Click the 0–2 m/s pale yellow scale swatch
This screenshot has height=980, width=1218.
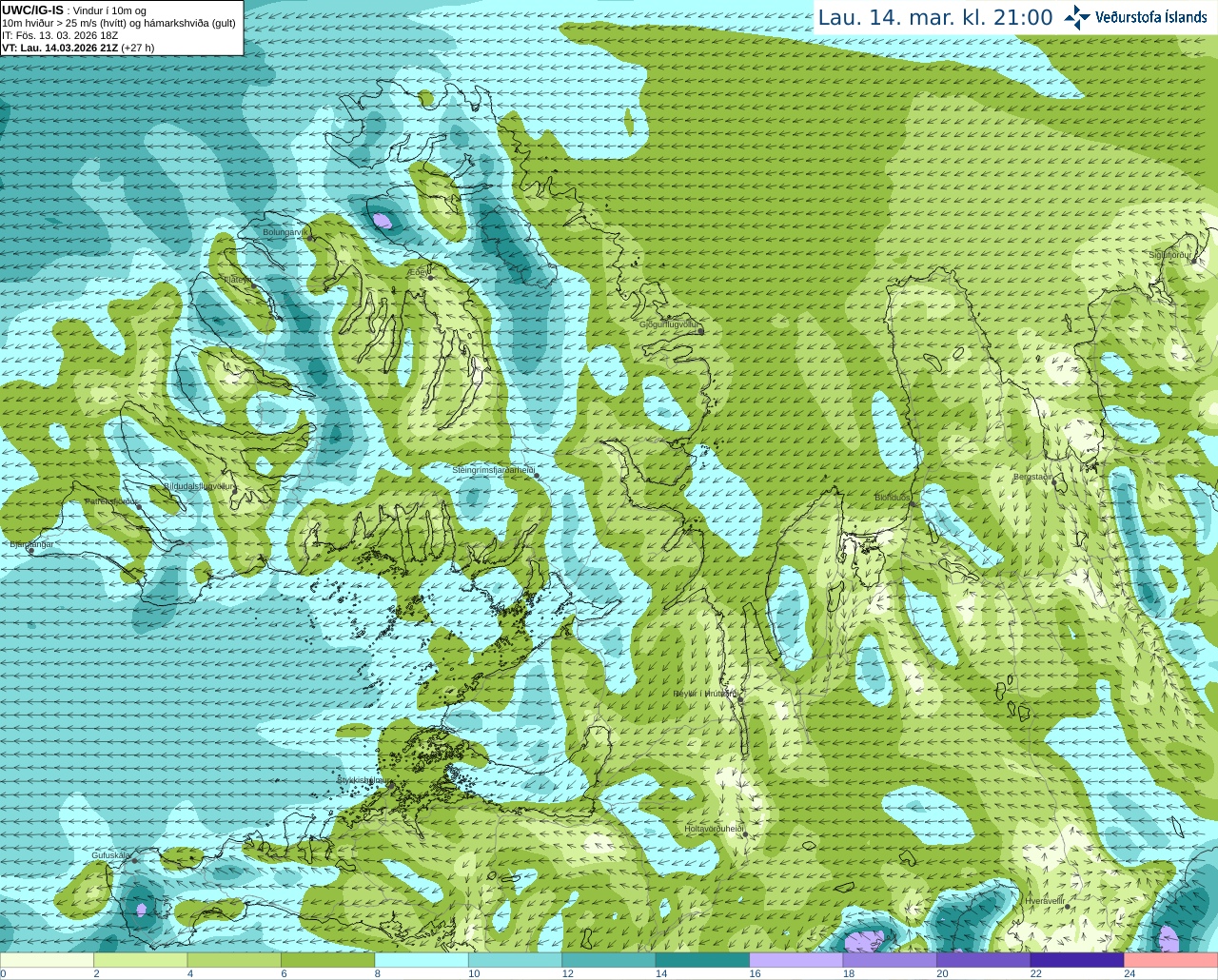pyautogui.click(x=47, y=960)
